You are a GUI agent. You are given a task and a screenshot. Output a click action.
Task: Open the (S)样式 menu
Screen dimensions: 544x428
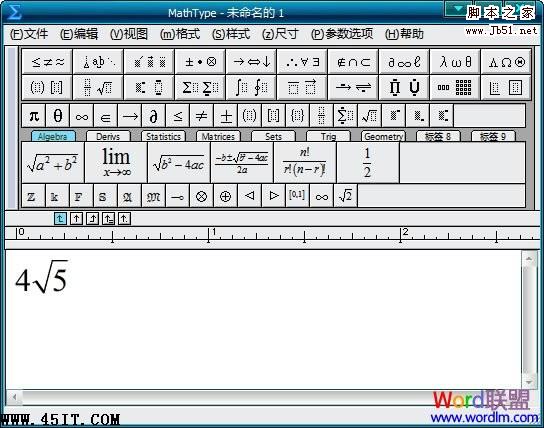(x=231, y=34)
